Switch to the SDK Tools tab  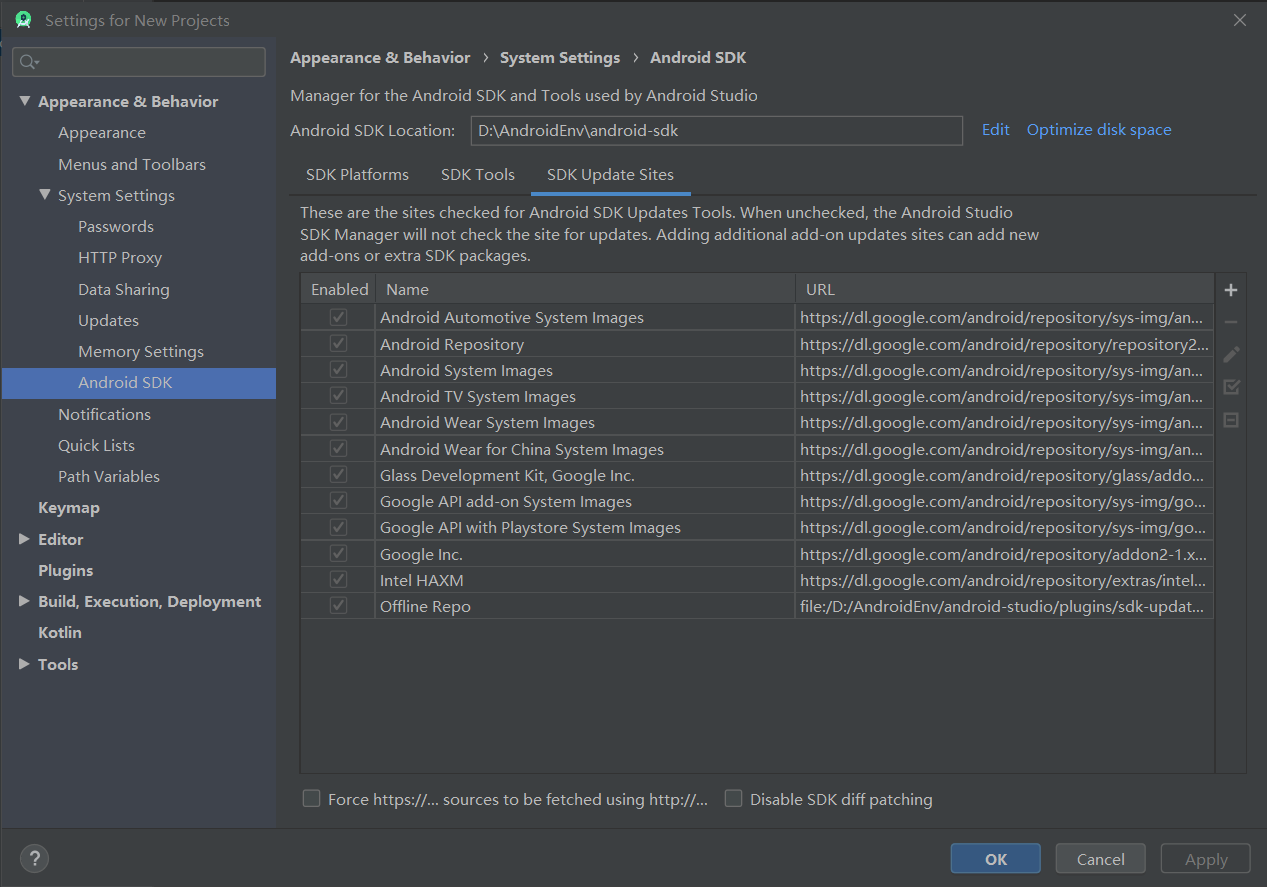(478, 175)
